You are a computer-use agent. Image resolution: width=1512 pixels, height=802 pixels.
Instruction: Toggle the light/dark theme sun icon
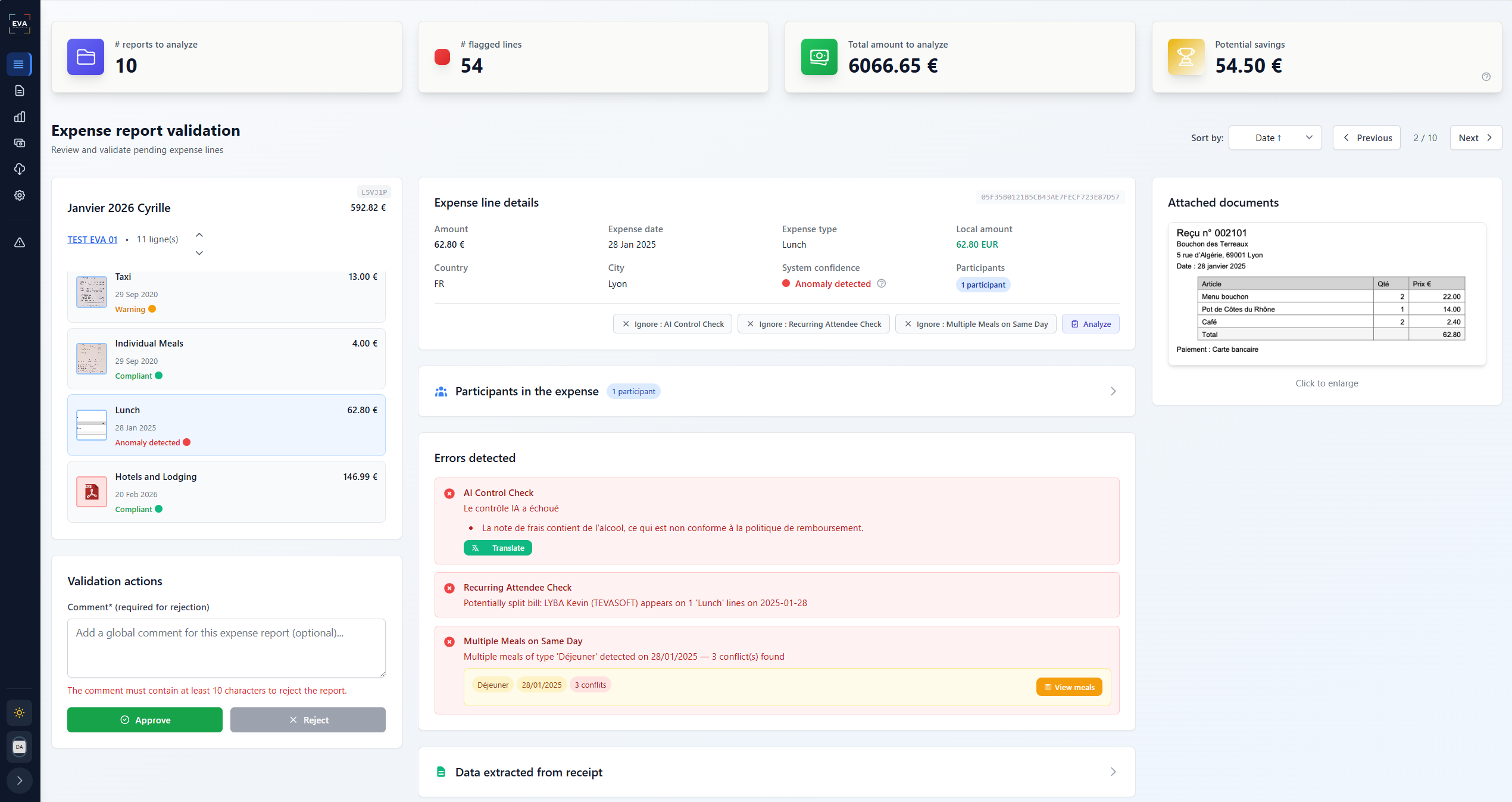(x=20, y=713)
